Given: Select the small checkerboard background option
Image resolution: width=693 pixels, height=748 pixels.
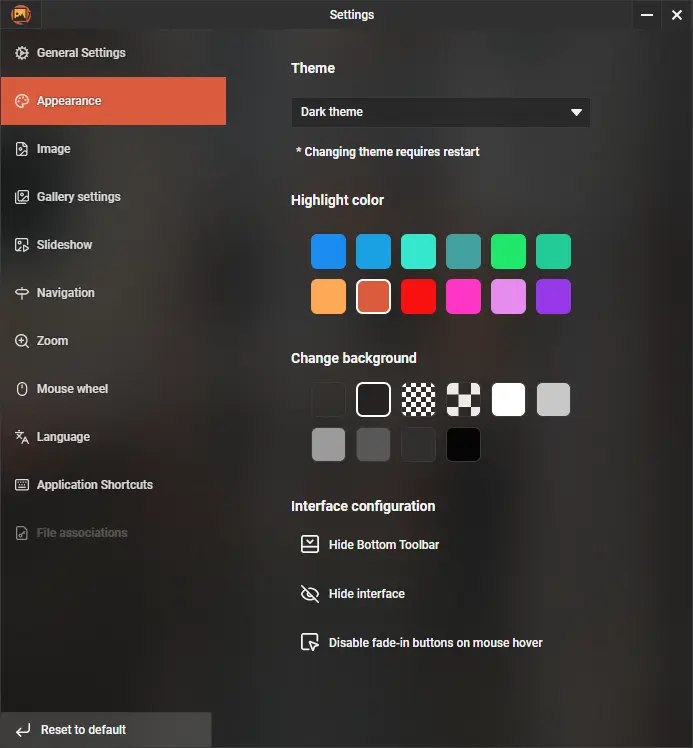Looking at the screenshot, I should (x=418, y=399).
